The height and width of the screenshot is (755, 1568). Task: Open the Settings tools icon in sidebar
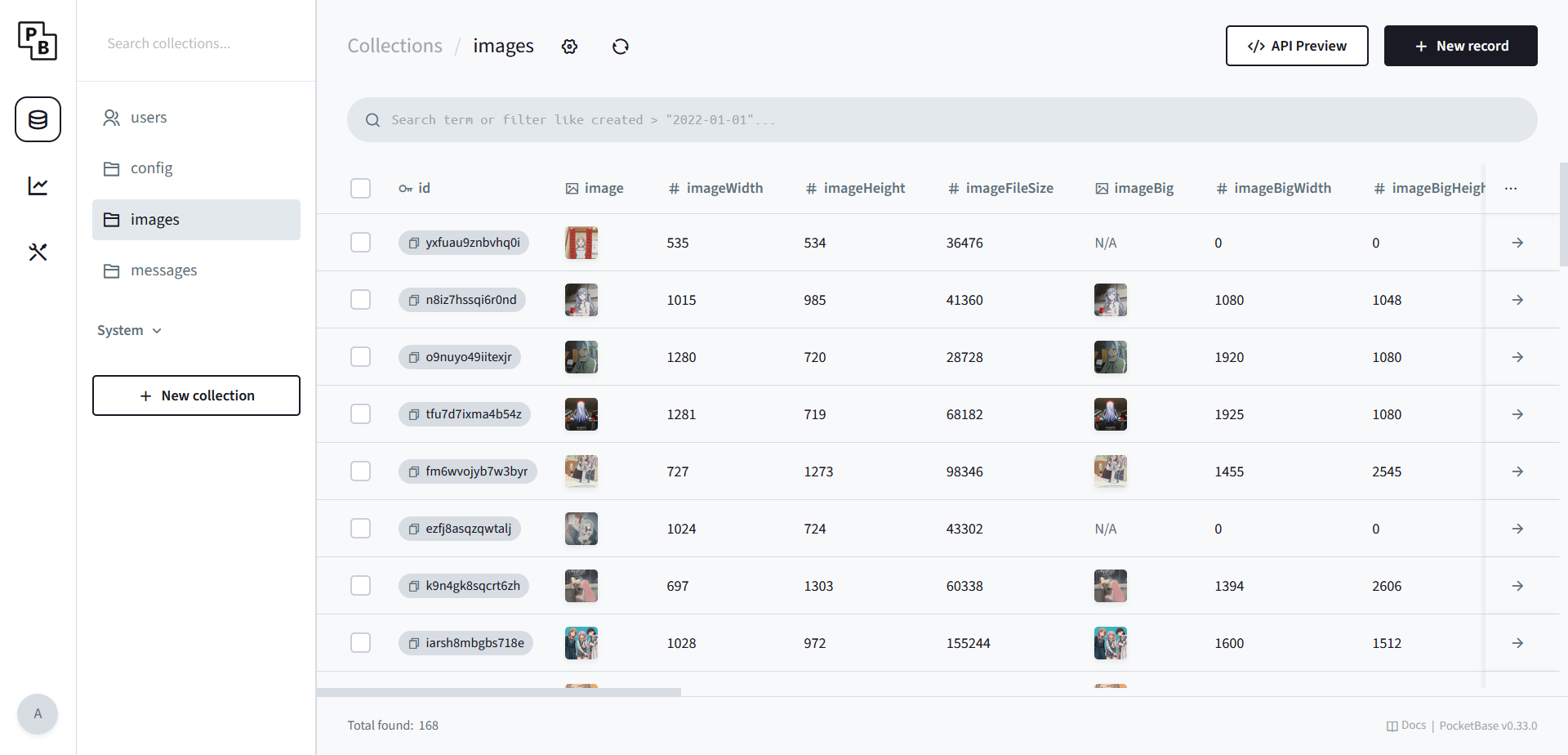tap(38, 252)
